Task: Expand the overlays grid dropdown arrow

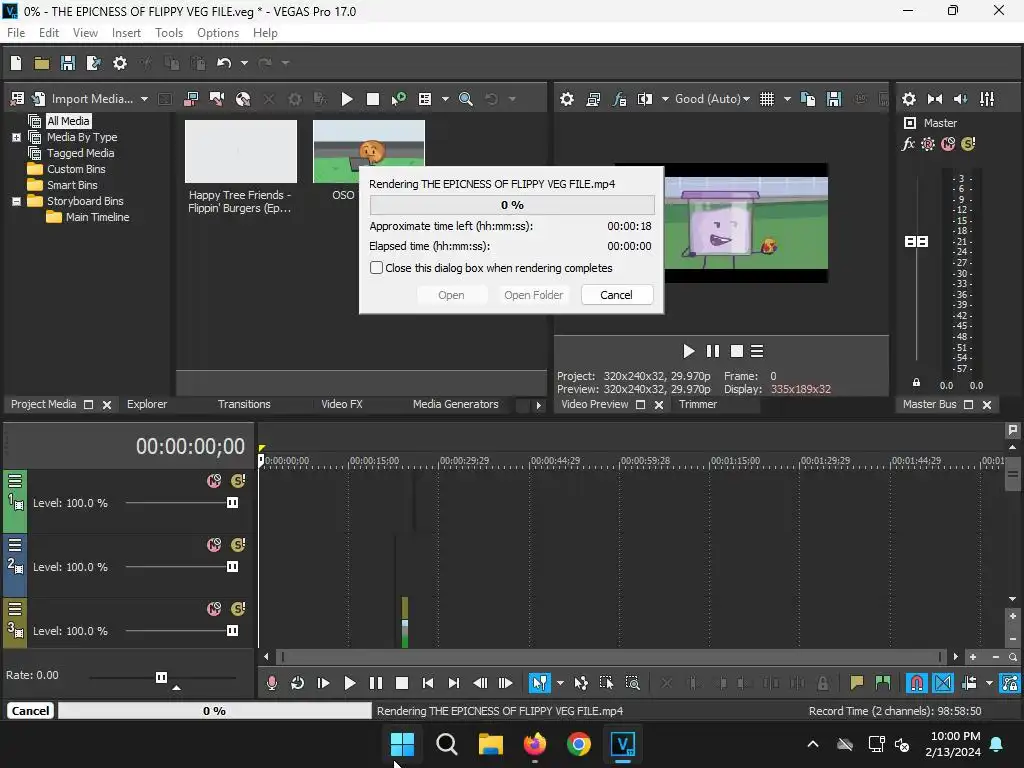Action: [x=788, y=99]
